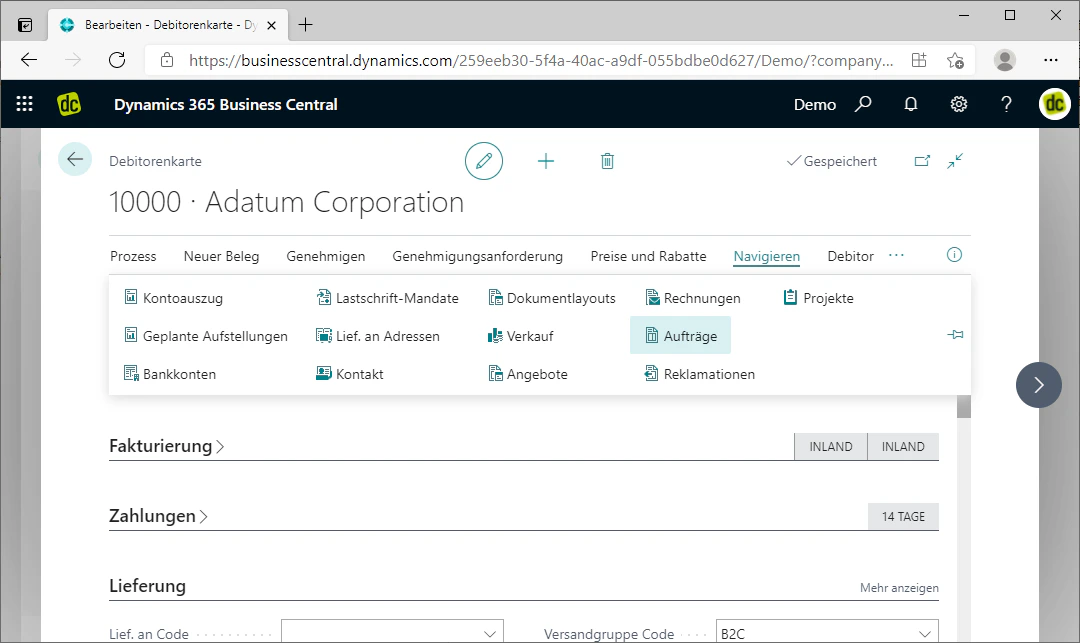Open the settings gear
This screenshot has height=643, width=1080.
pyautogui.click(x=959, y=104)
